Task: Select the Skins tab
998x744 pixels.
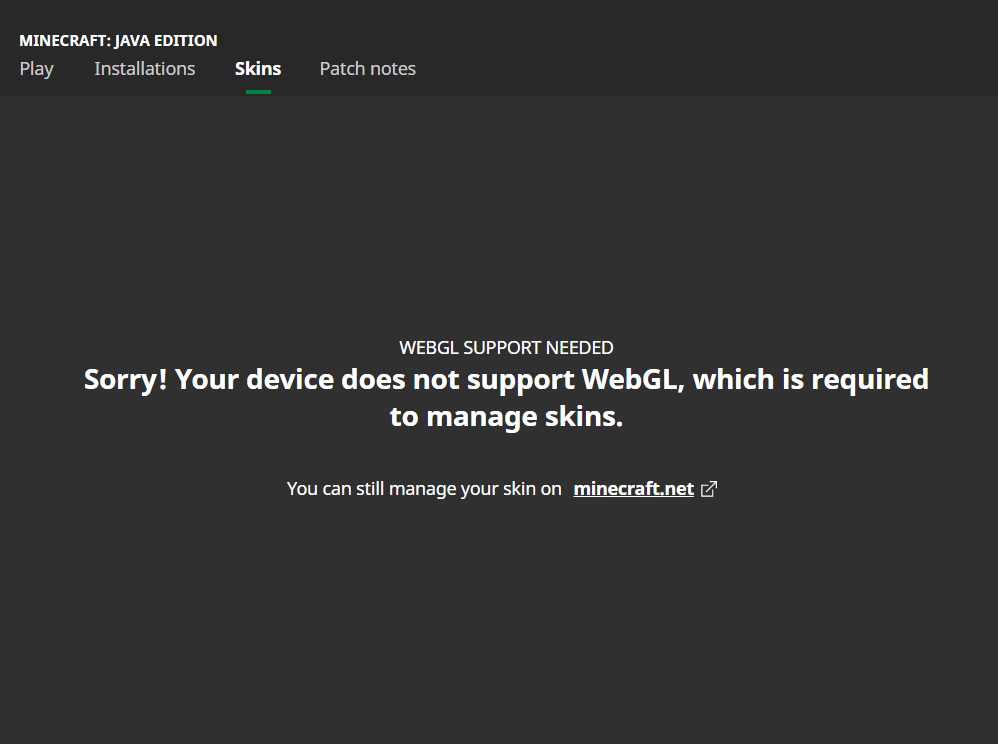Action: click(258, 69)
